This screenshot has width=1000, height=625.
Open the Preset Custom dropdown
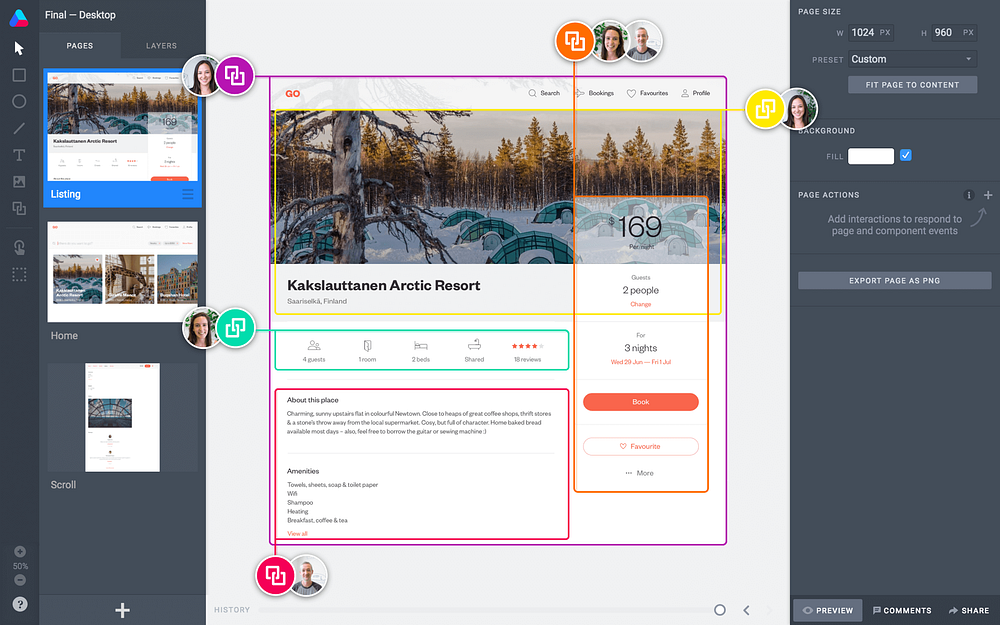[x=912, y=59]
